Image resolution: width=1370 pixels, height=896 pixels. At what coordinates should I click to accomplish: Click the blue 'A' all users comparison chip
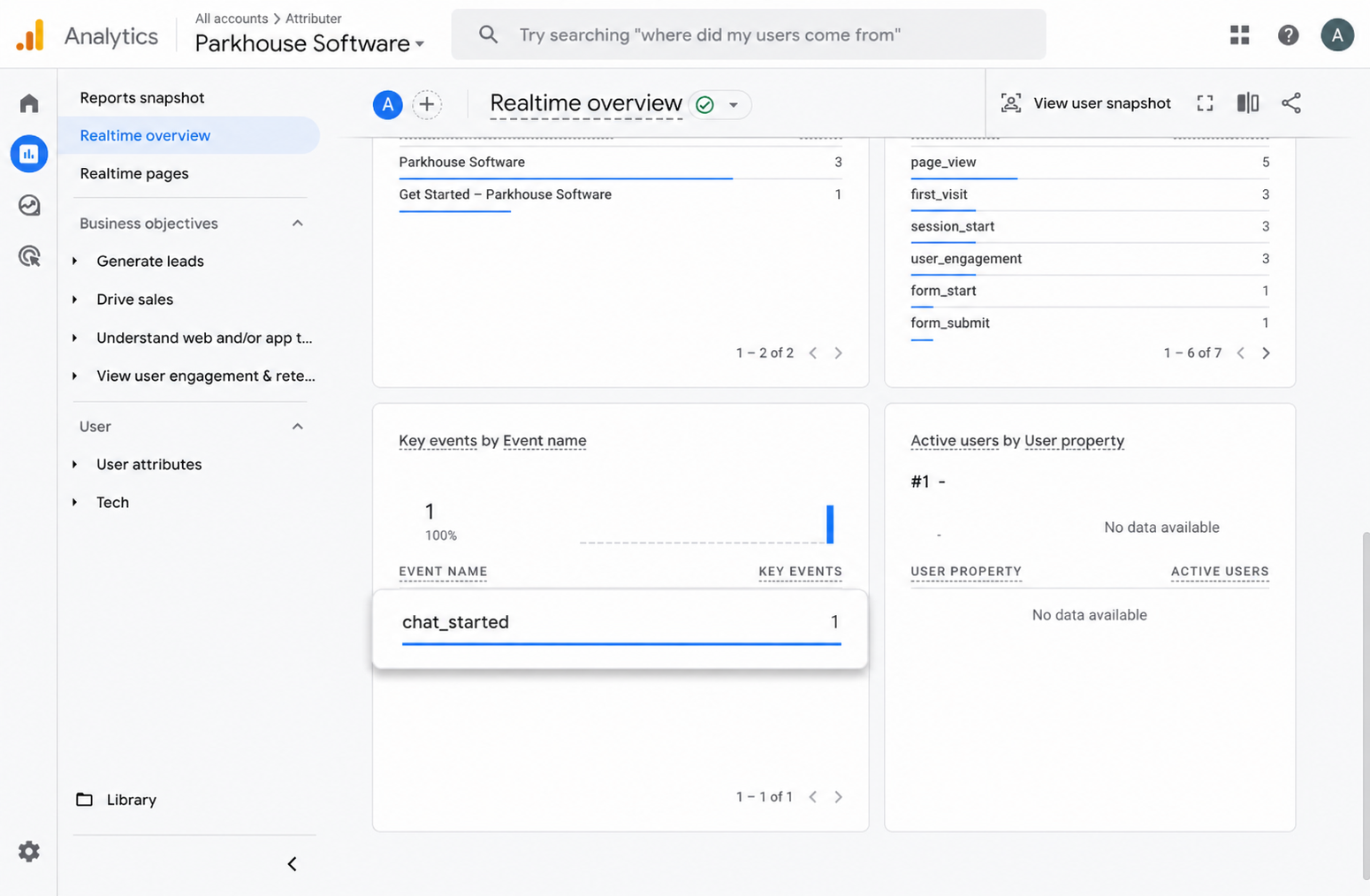[387, 104]
